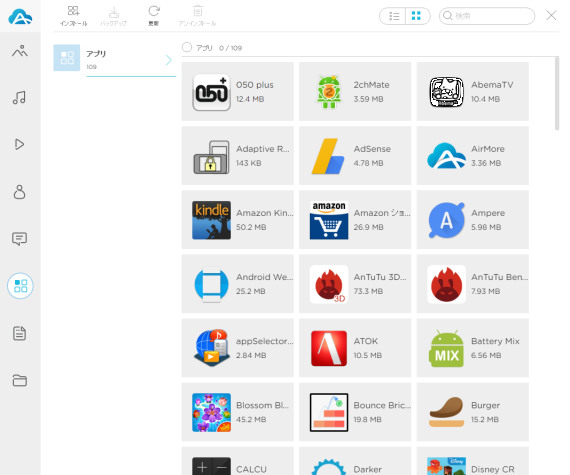Toggle the select-all apps radio button
Viewport: 570px width, 475px height.
[187, 47]
